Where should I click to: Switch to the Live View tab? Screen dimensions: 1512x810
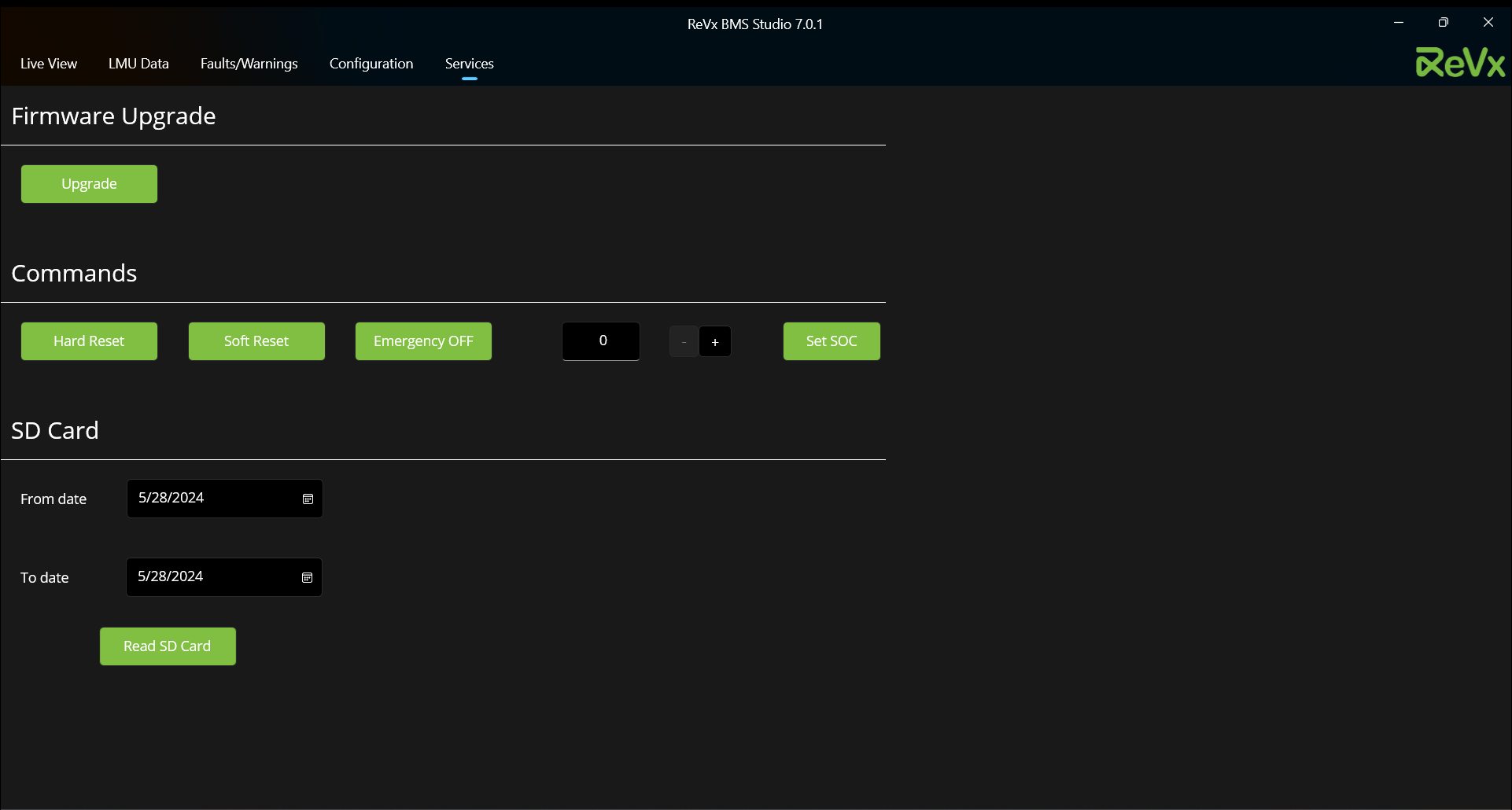[x=49, y=64]
